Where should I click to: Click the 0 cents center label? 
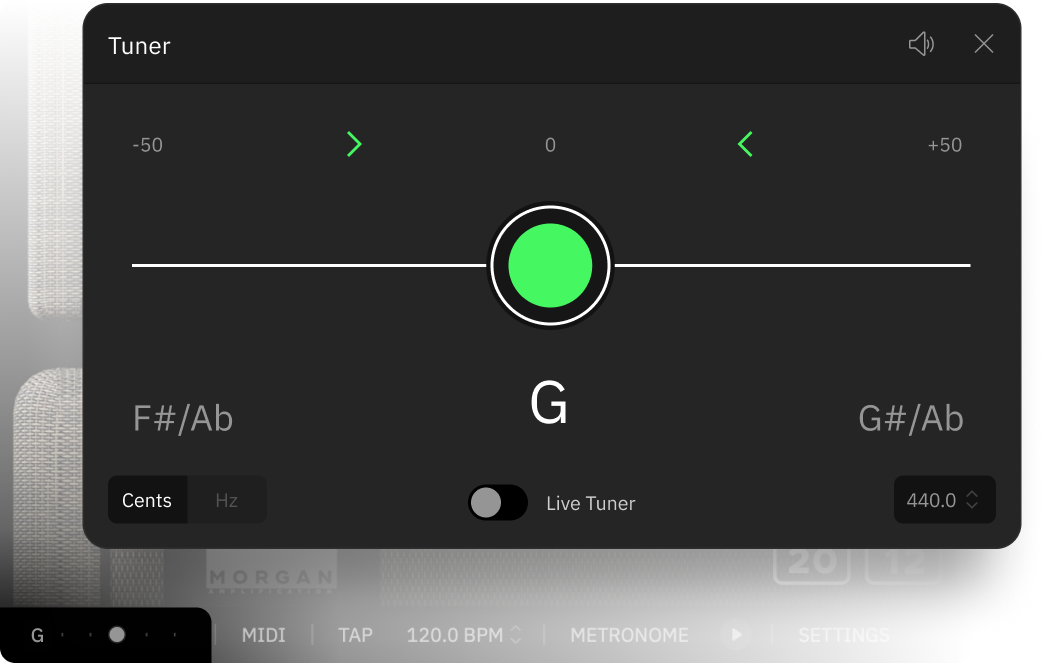point(550,145)
